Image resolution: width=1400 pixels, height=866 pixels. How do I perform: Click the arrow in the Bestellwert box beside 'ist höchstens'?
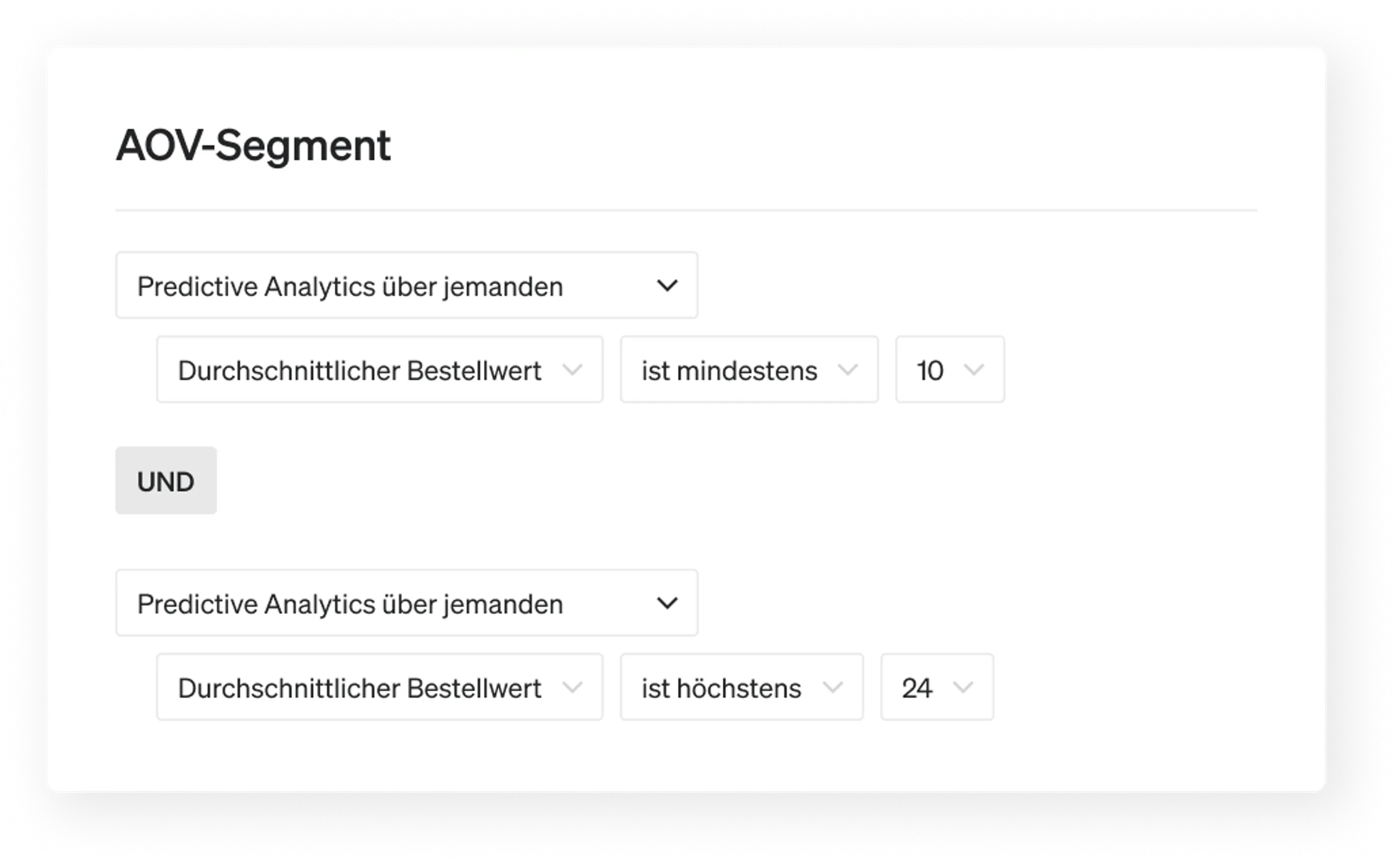pos(572,687)
